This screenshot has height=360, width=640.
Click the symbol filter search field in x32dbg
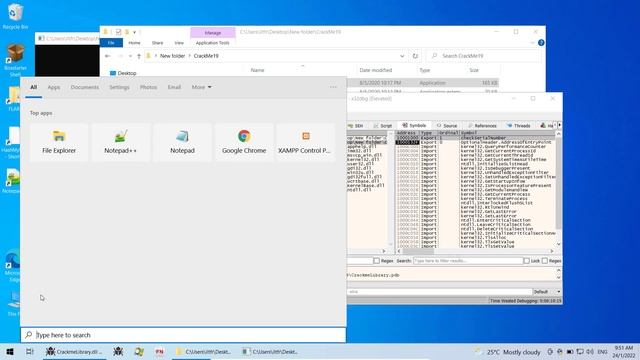point(468,260)
